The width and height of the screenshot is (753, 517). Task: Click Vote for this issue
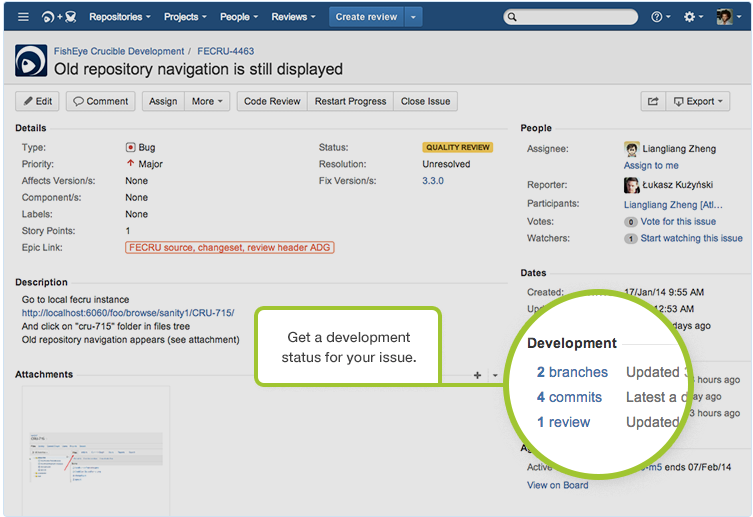click(x=678, y=222)
